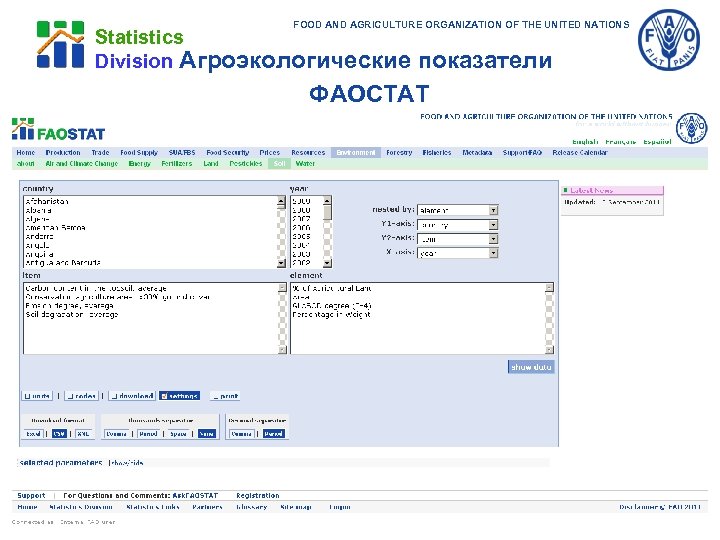Switch to the Pesticides sub-tab

point(246,163)
